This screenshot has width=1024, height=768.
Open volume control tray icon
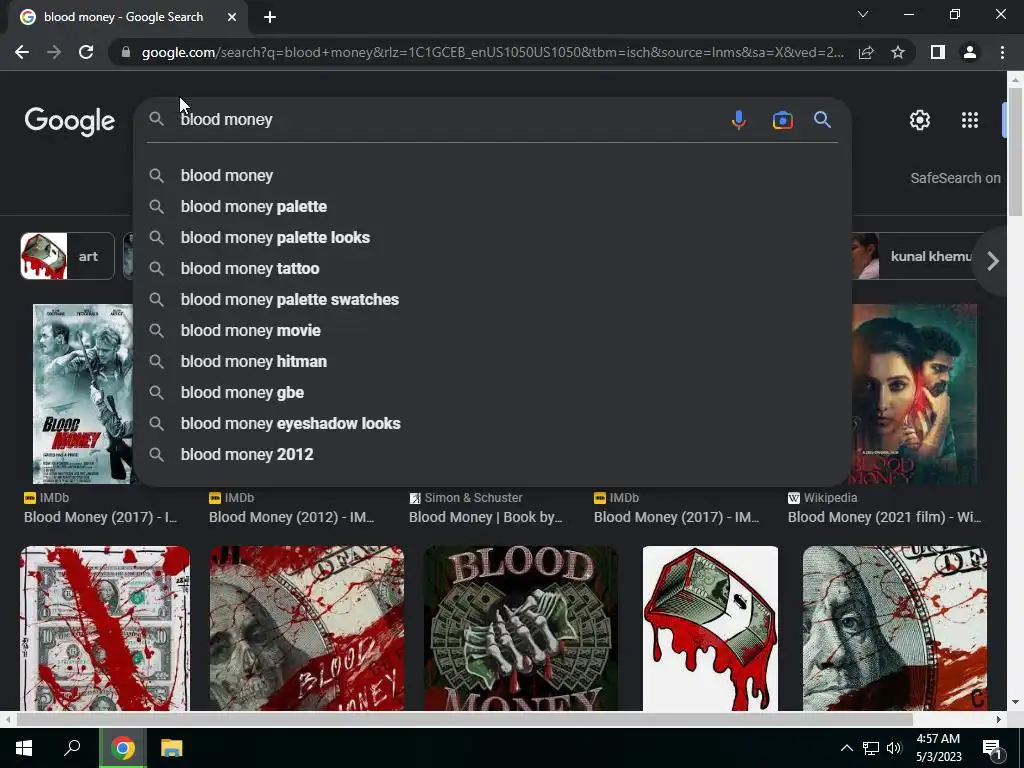click(x=894, y=748)
